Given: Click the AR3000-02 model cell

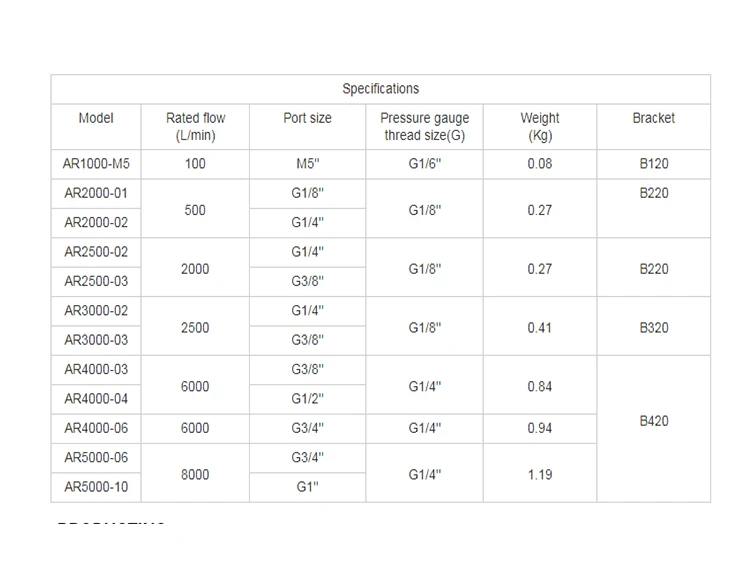Looking at the screenshot, I should click(x=96, y=310).
